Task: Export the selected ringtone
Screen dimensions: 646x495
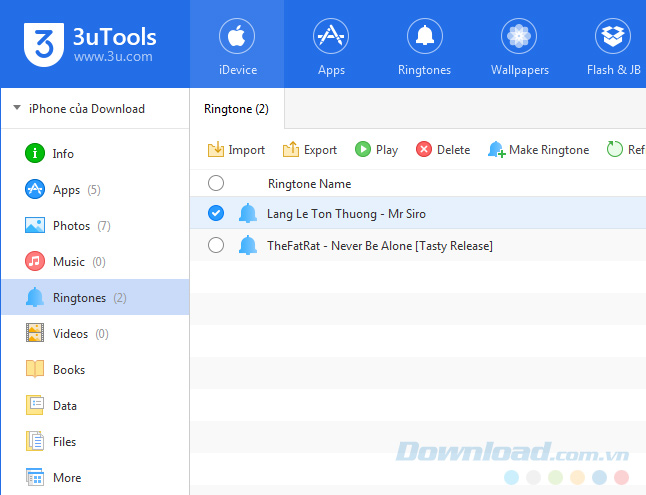Action: (310, 150)
